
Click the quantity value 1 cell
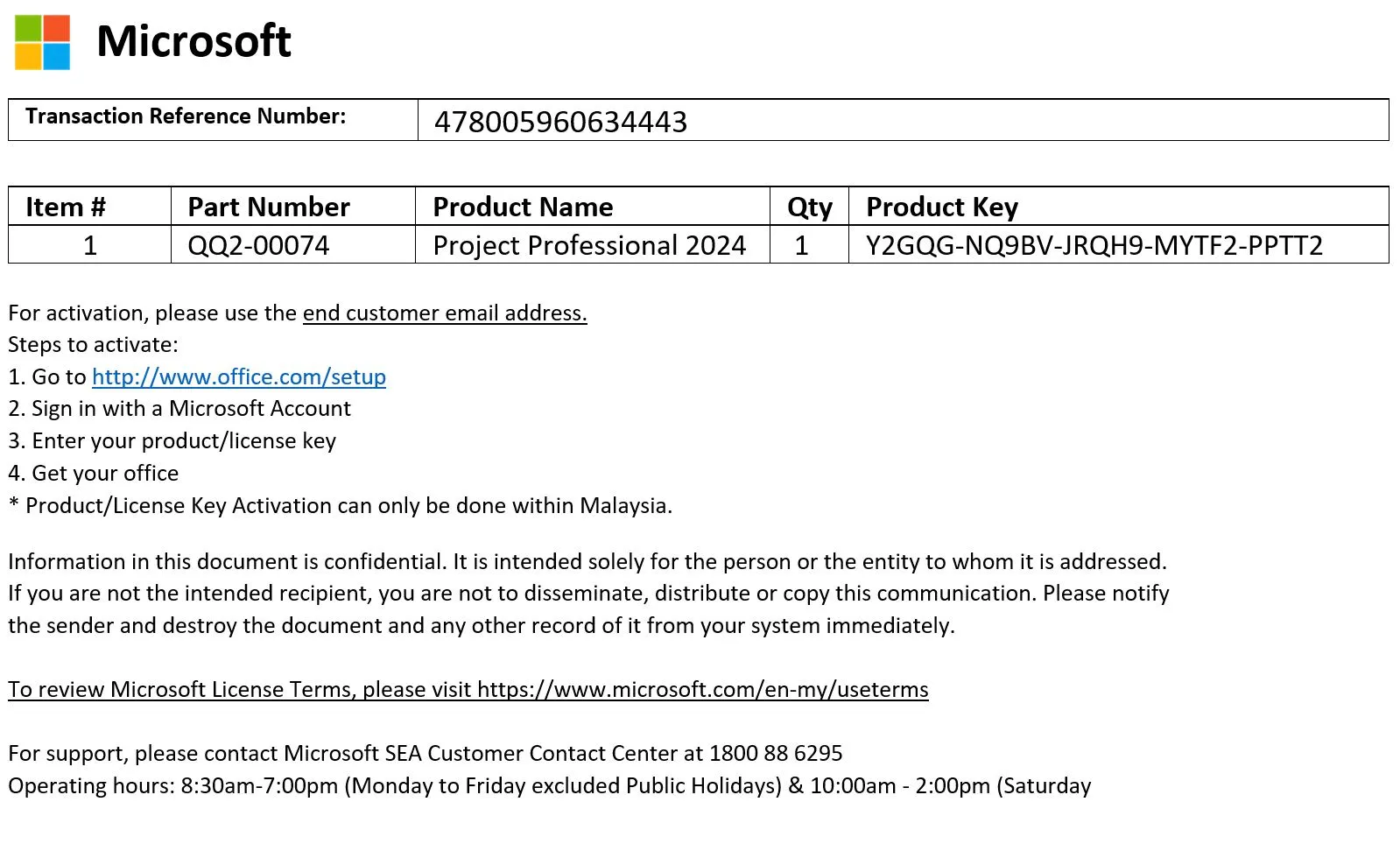(x=809, y=245)
